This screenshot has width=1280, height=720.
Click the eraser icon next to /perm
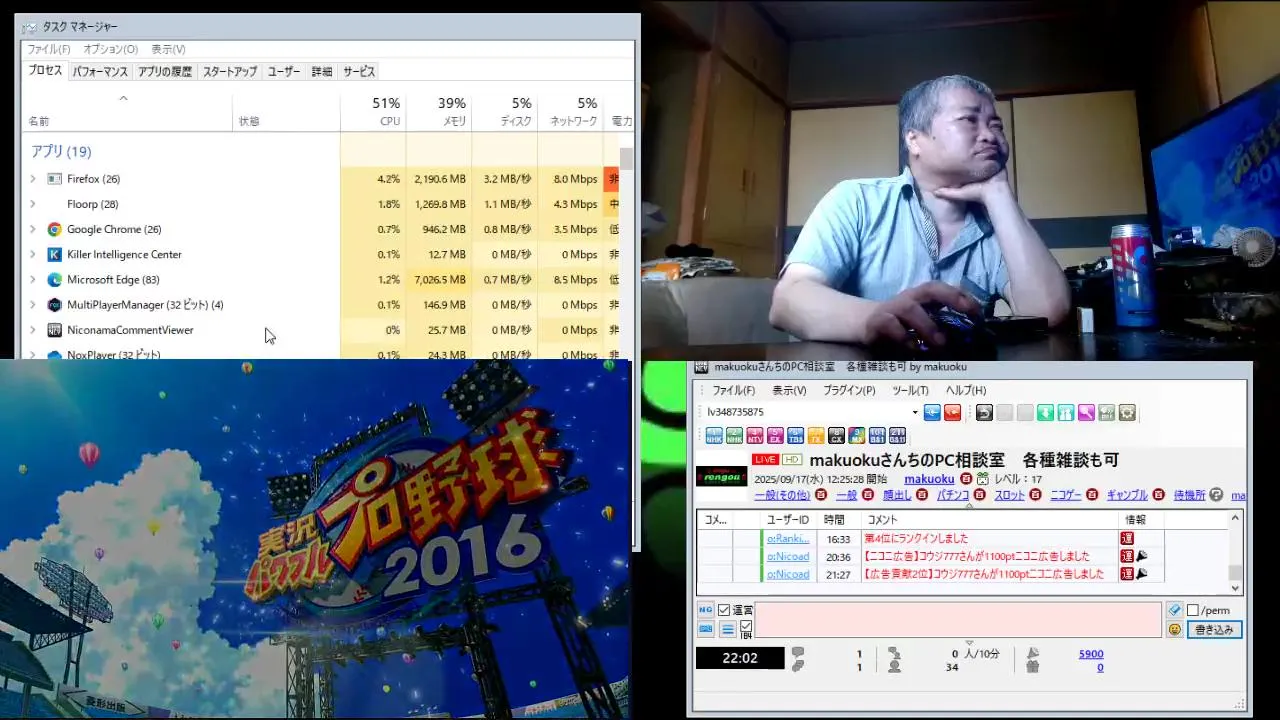(x=1174, y=609)
